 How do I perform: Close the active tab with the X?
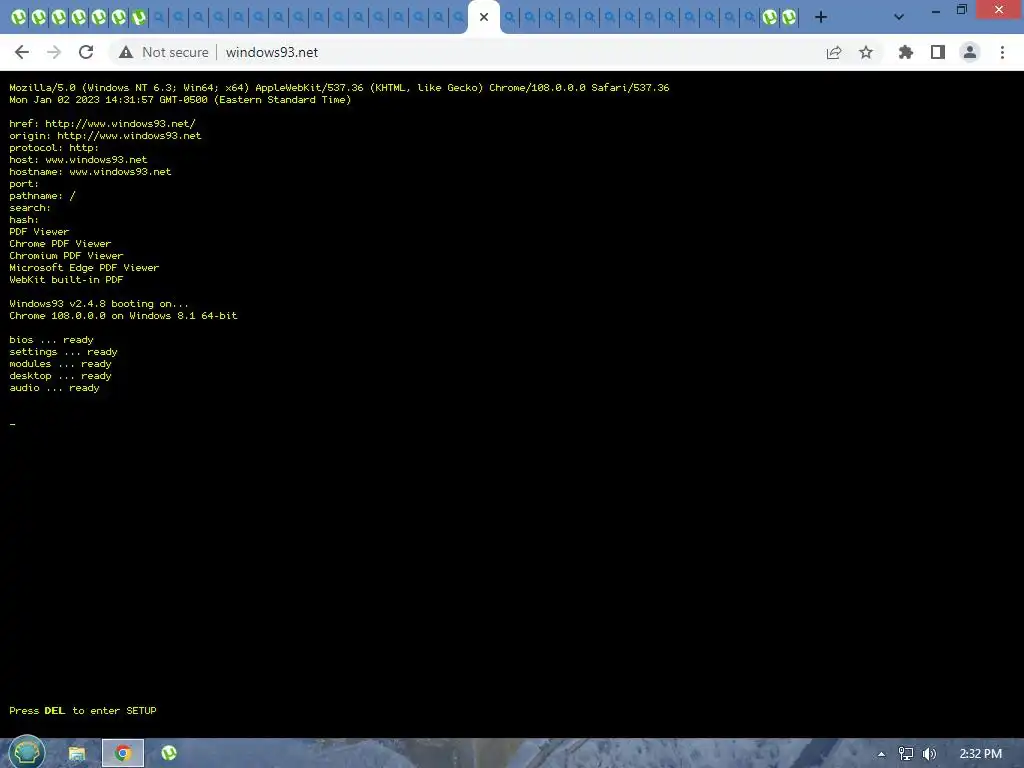point(484,17)
